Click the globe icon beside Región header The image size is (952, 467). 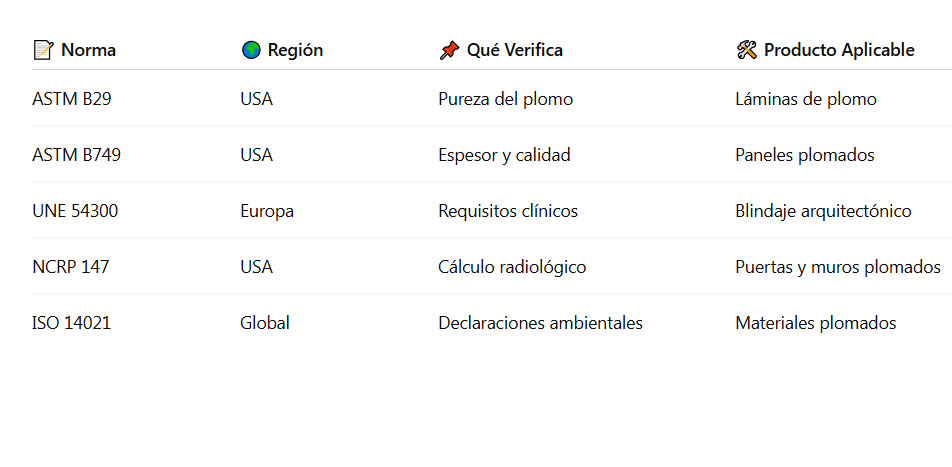click(251, 50)
